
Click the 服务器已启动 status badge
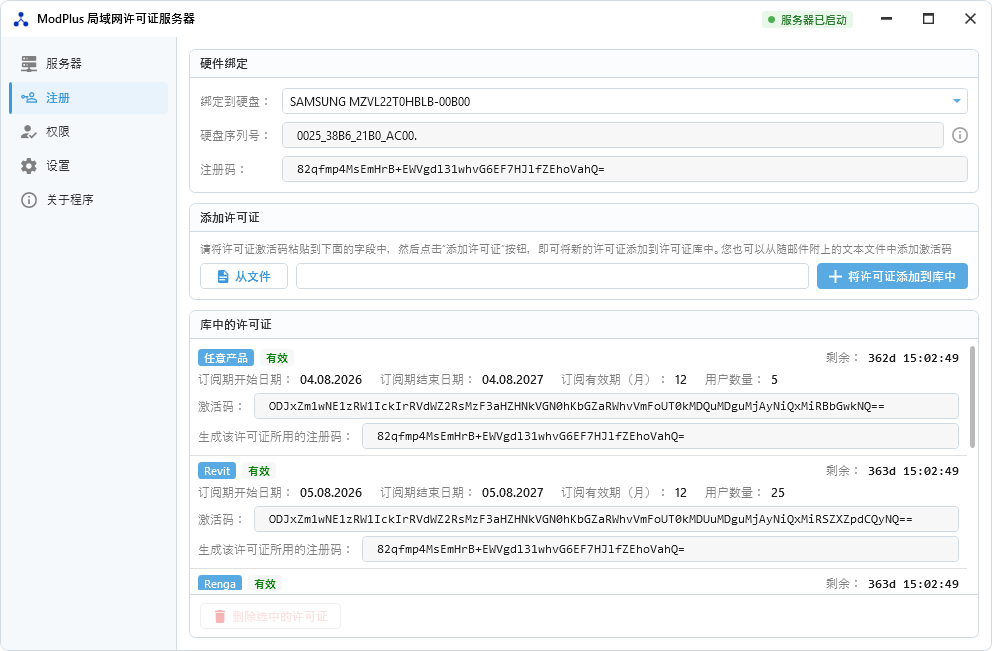pos(807,20)
